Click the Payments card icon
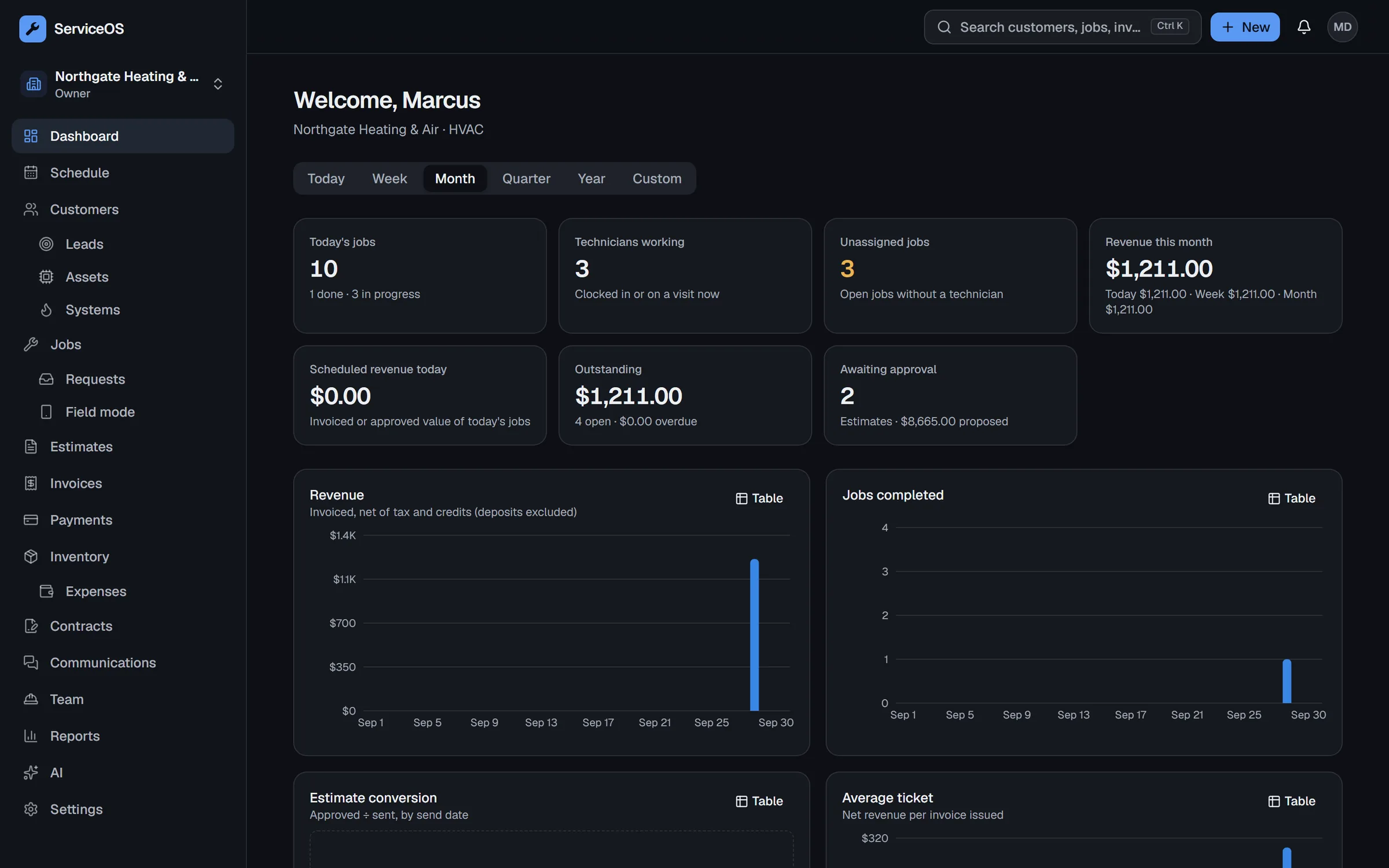Screen dimensions: 1389x868 click(x=31, y=520)
